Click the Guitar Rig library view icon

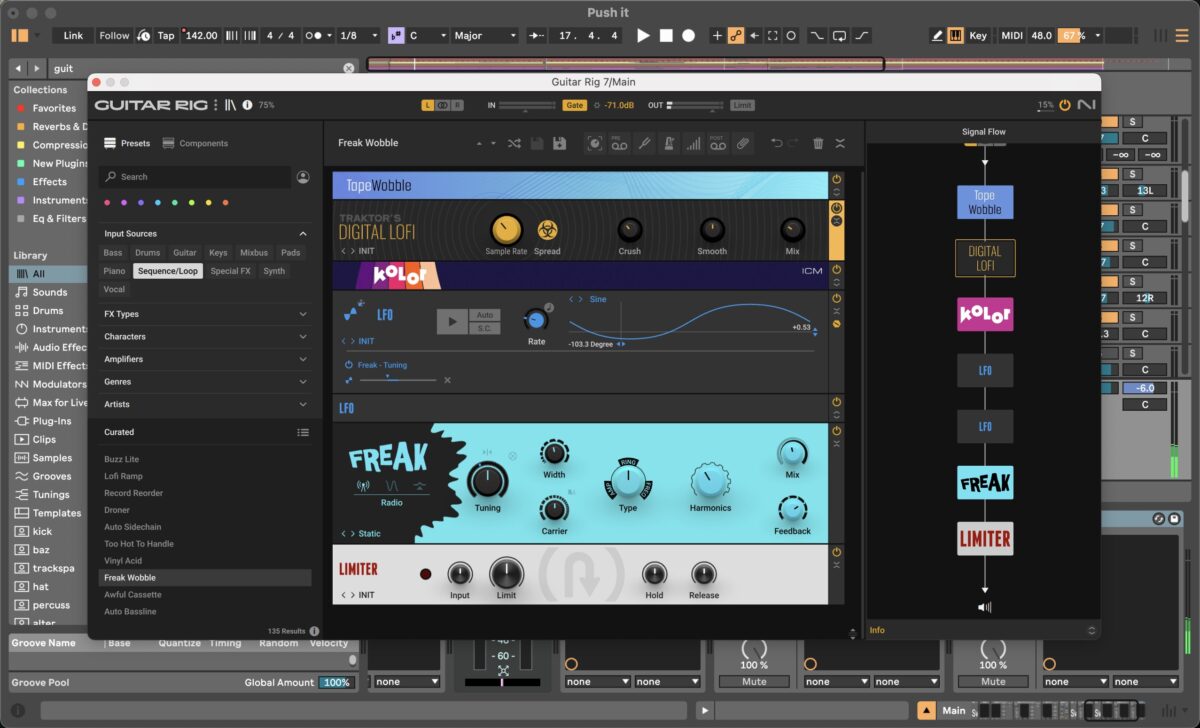pyautogui.click(x=231, y=104)
